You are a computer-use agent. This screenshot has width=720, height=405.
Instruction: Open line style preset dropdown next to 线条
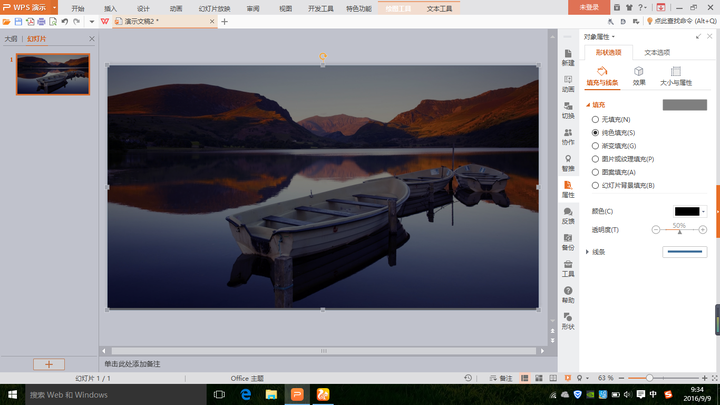[x=685, y=252]
